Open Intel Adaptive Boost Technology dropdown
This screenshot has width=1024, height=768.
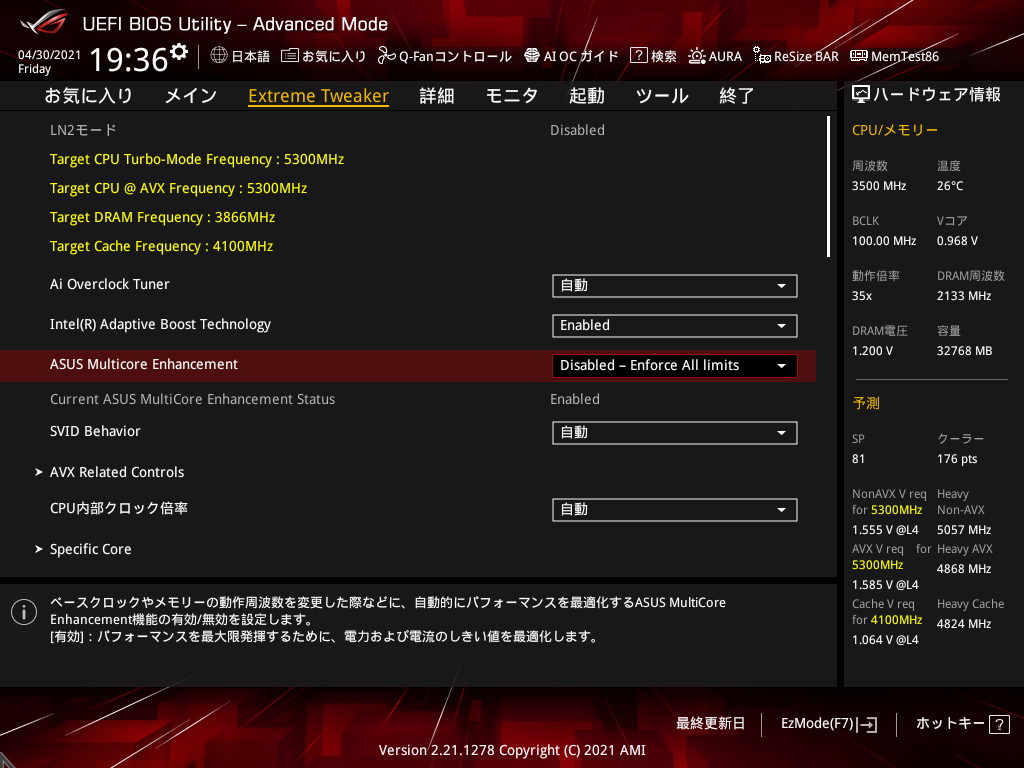pos(675,325)
